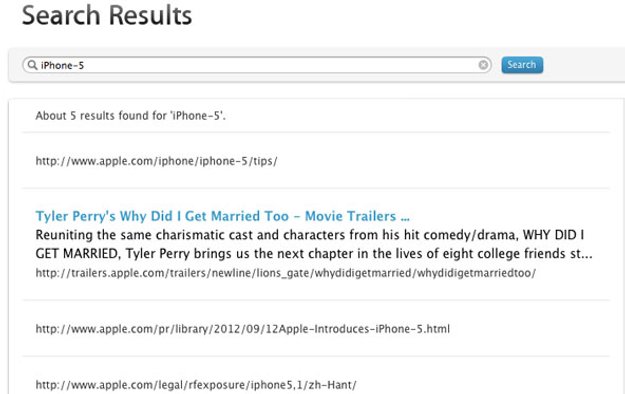Open the 12Apple-Introduces-iPhone-5.html result
Screen dimensions: 625x394
click(242, 329)
